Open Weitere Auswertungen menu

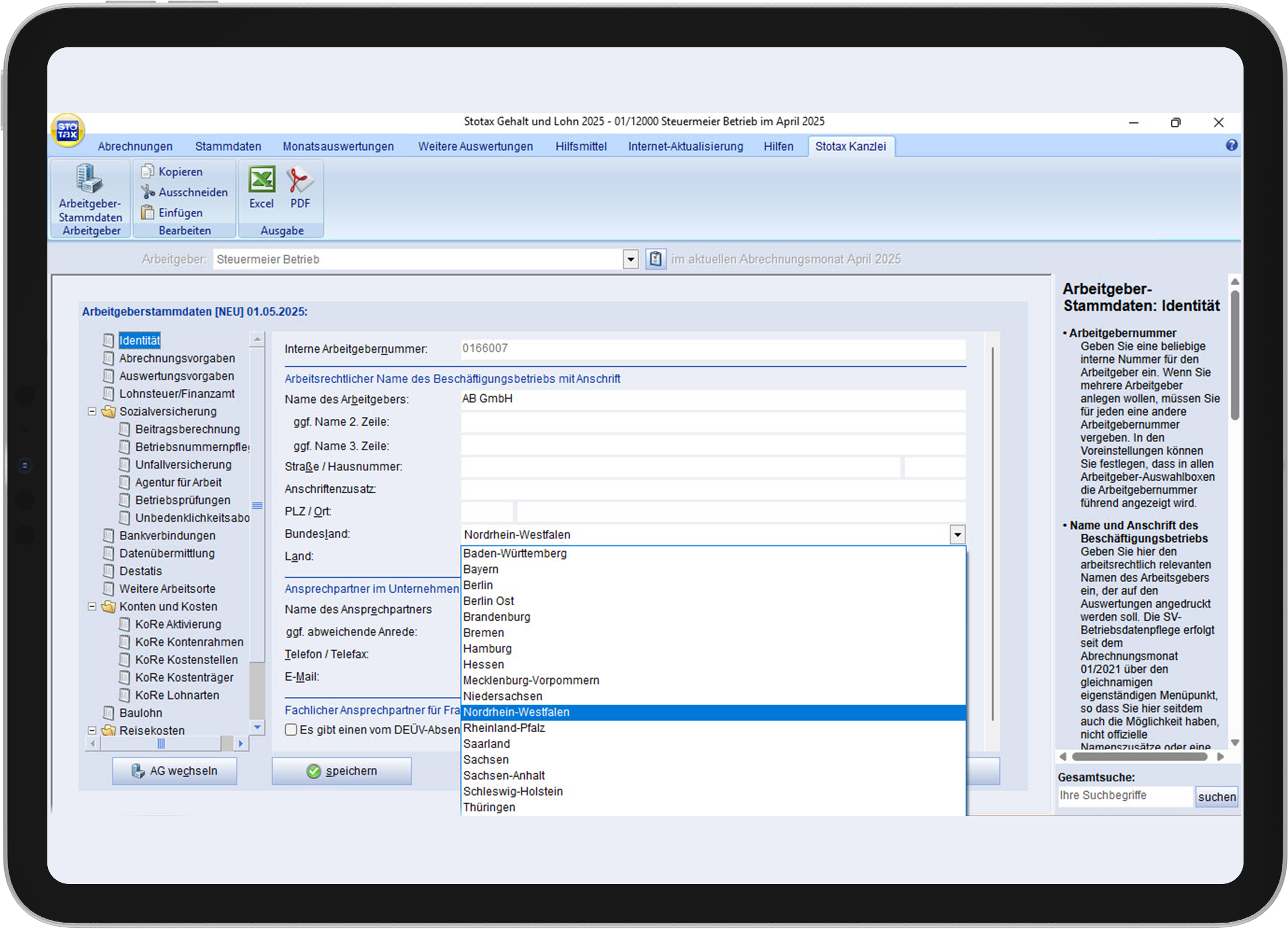pyautogui.click(x=476, y=147)
